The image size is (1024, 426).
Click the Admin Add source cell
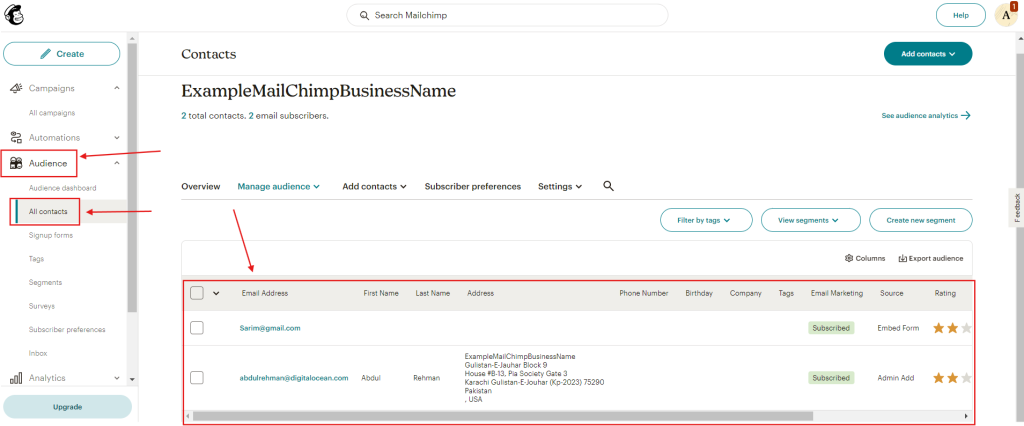(x=895, y=378)
